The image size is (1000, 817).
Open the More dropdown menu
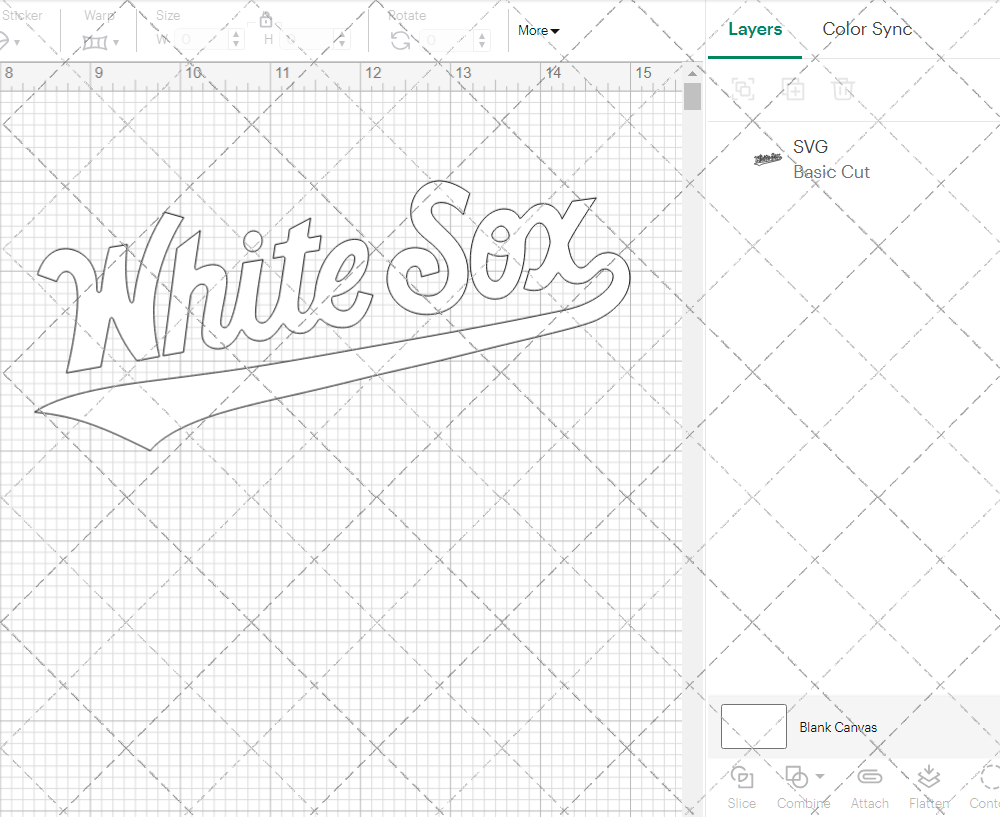point(538,31)
